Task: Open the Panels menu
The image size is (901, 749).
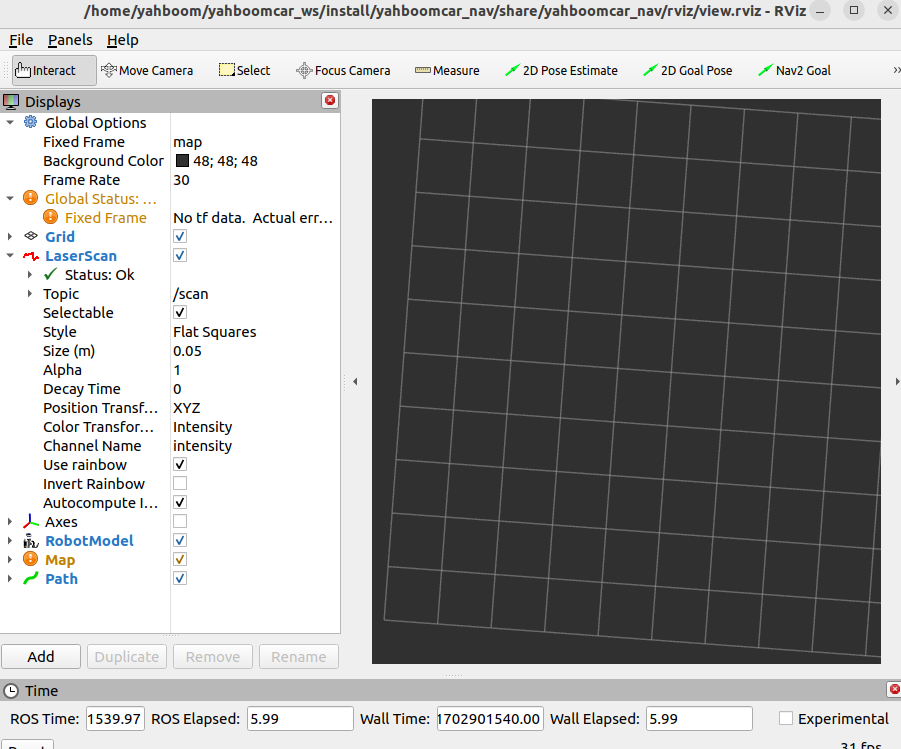Action: 70,40
